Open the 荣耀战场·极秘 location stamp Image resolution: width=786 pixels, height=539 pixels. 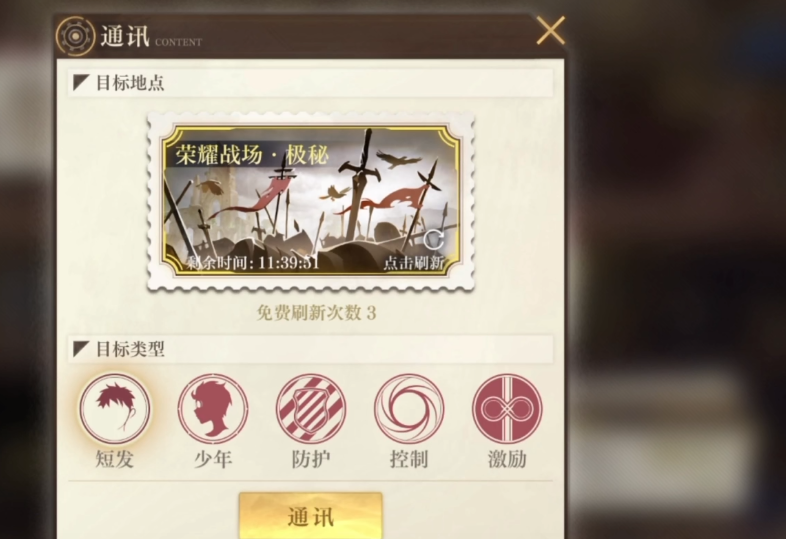[311, 201]
